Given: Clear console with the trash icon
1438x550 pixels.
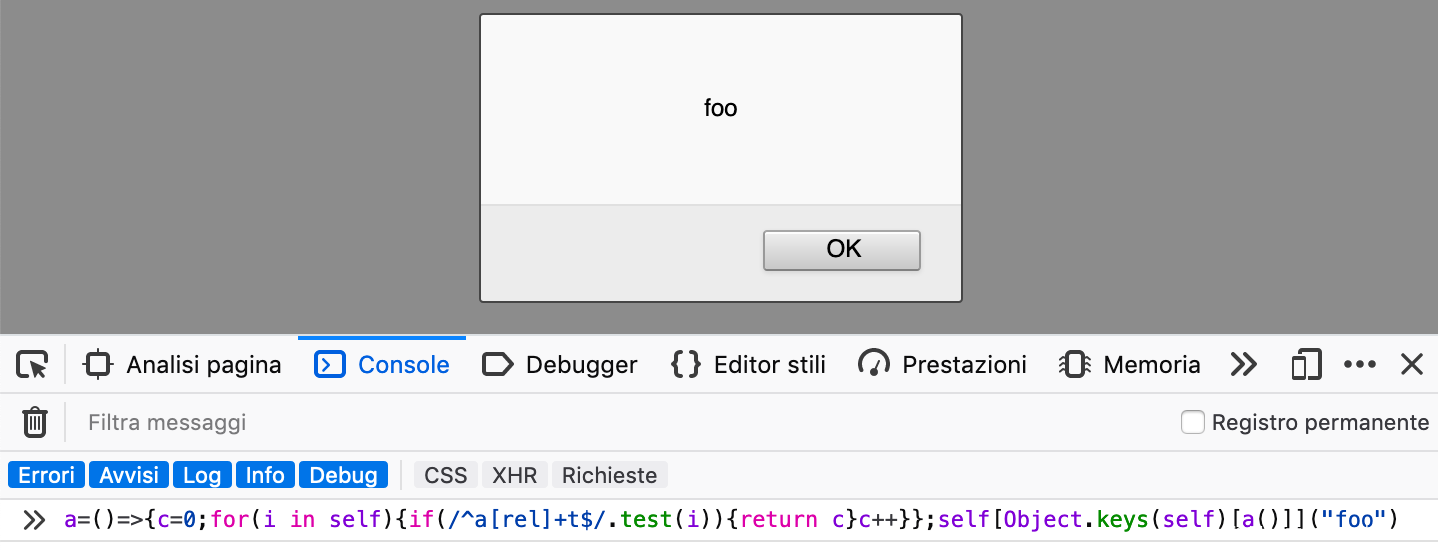Looking at the screenshot, I should (x=35, y=423).
